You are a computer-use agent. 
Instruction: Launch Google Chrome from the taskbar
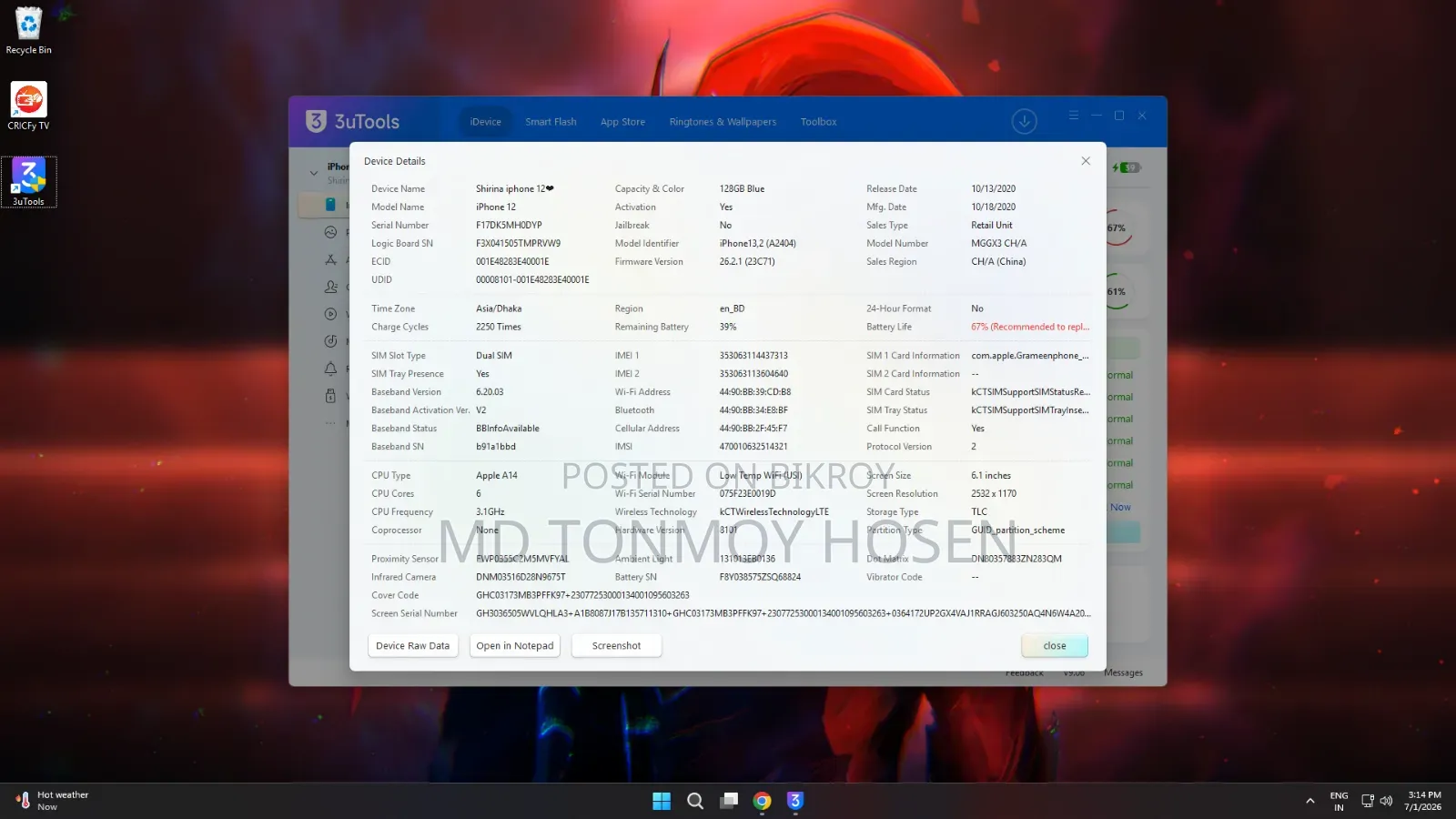pyautogui.click(x=763, y=801)
